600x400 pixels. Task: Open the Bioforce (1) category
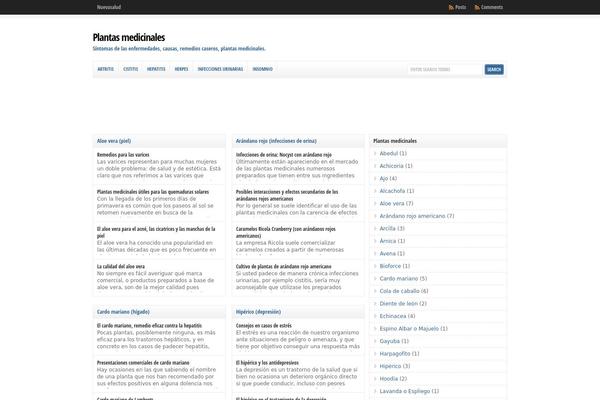395,266
